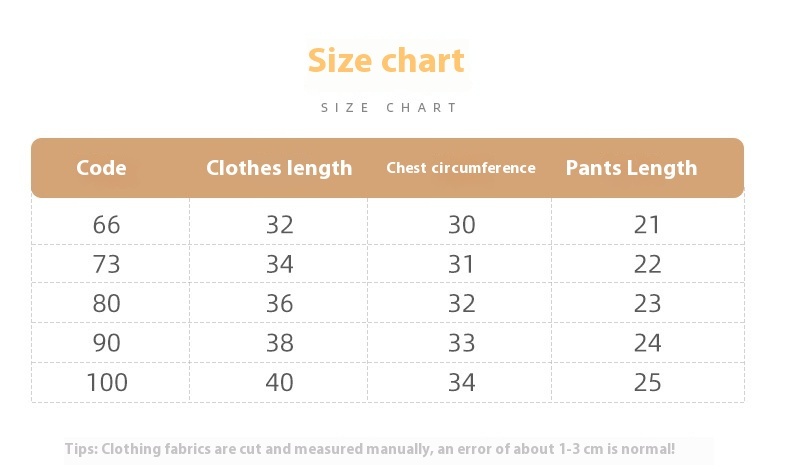Click clothes length value 38
Viewport: 790px width, 476px height.
click(280, 343)
